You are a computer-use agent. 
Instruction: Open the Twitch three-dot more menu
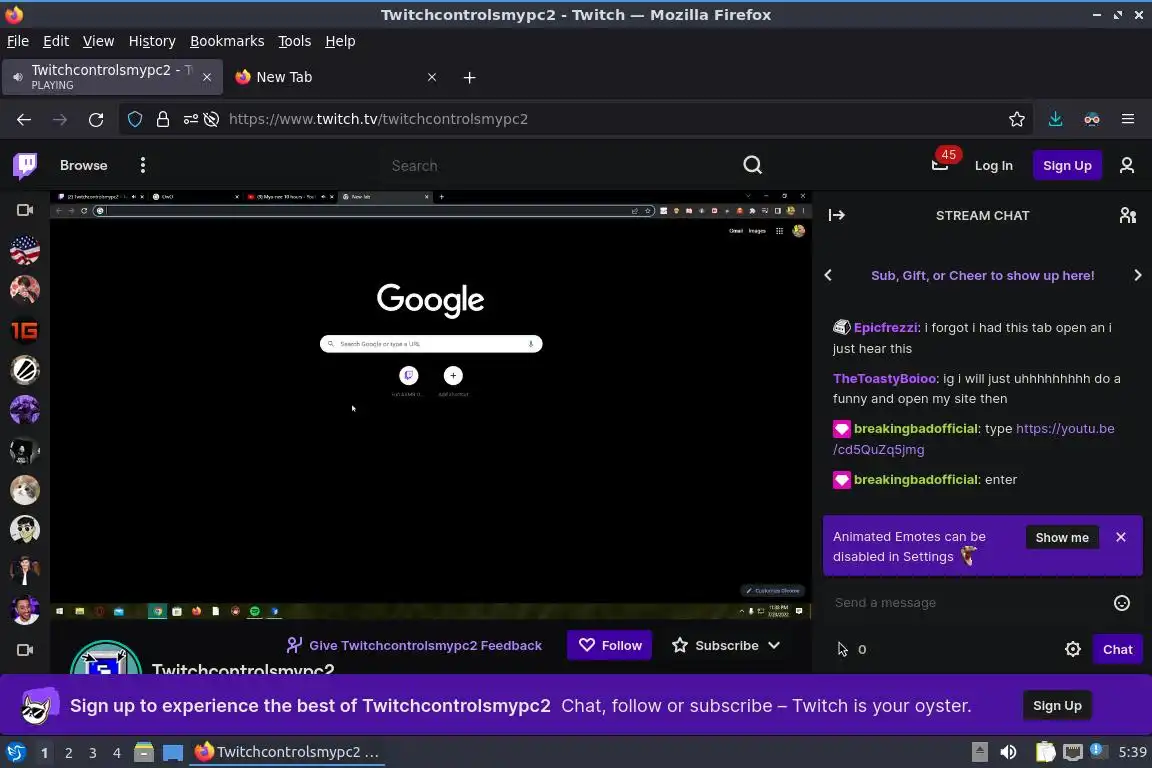(143, 165)
